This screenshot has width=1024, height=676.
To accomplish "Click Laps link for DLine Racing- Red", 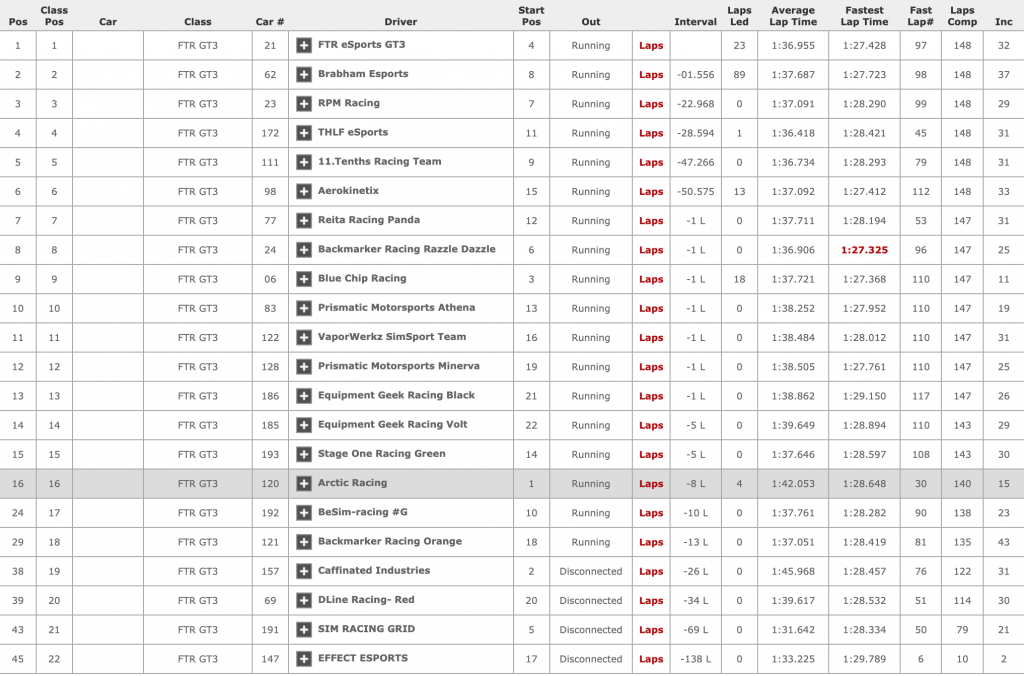I will [x=651, y=601].
